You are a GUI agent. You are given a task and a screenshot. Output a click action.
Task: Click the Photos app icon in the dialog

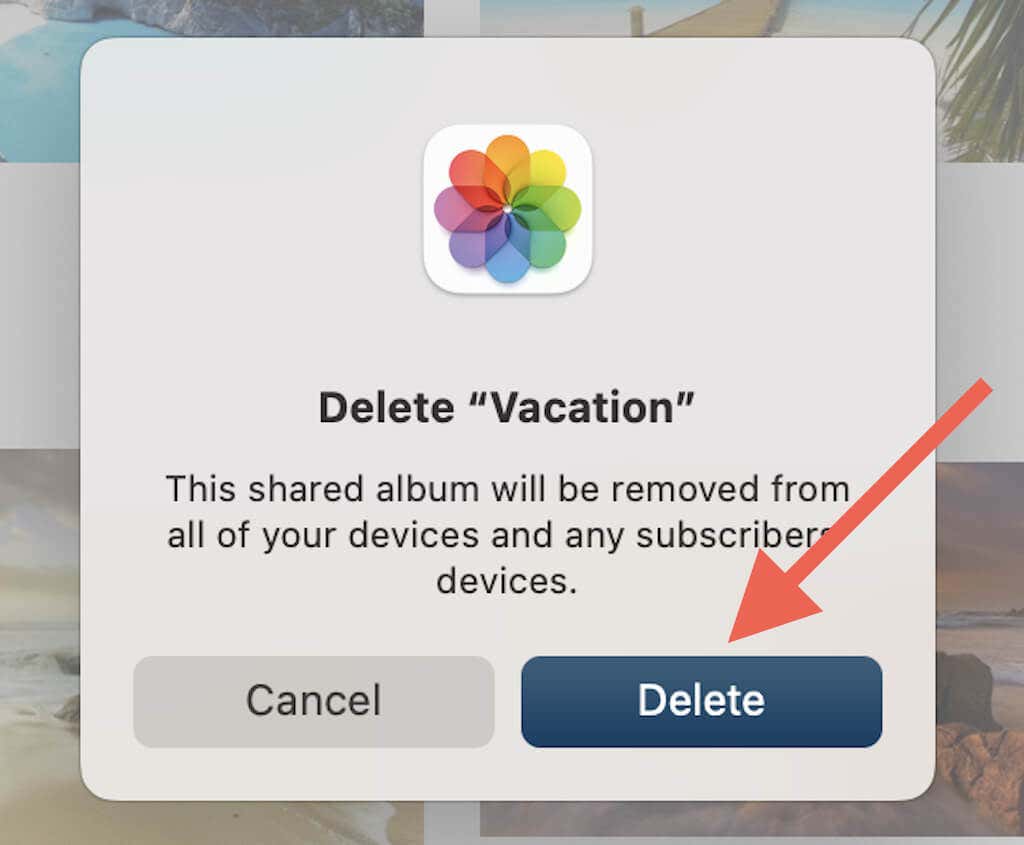pyautogui.click(x=507, y=209)
